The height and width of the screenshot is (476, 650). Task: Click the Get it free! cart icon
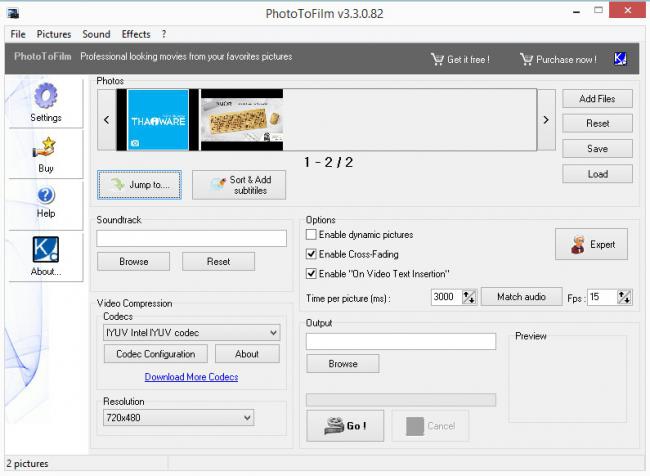437,59
